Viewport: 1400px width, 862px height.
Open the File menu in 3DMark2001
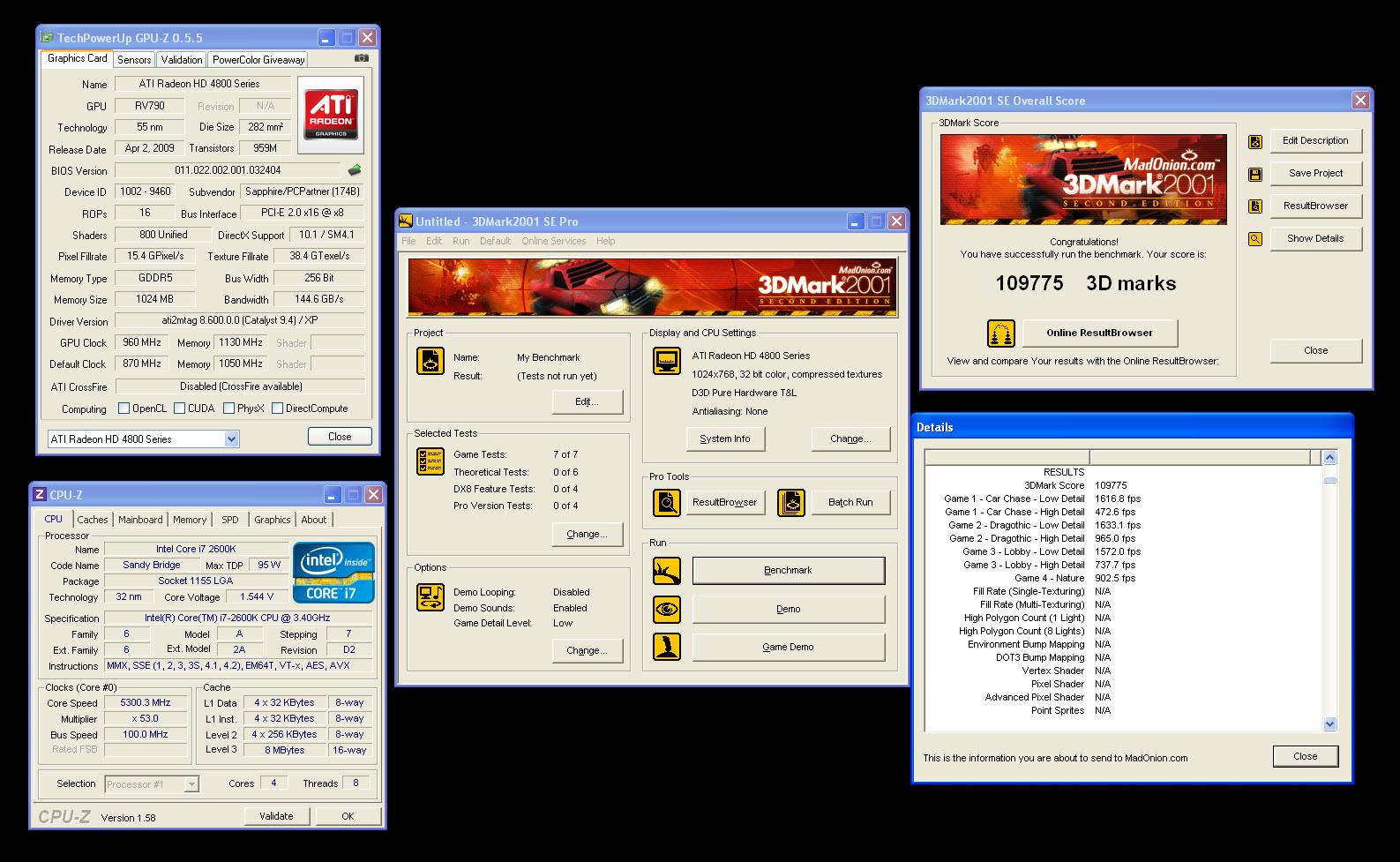pyautogui.click(x=408, y=241)
